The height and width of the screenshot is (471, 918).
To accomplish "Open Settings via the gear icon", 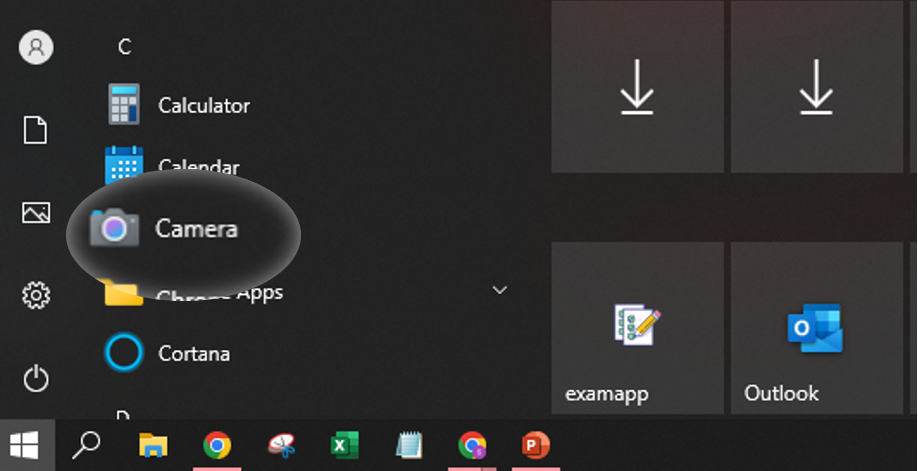I will pos(36,295).
